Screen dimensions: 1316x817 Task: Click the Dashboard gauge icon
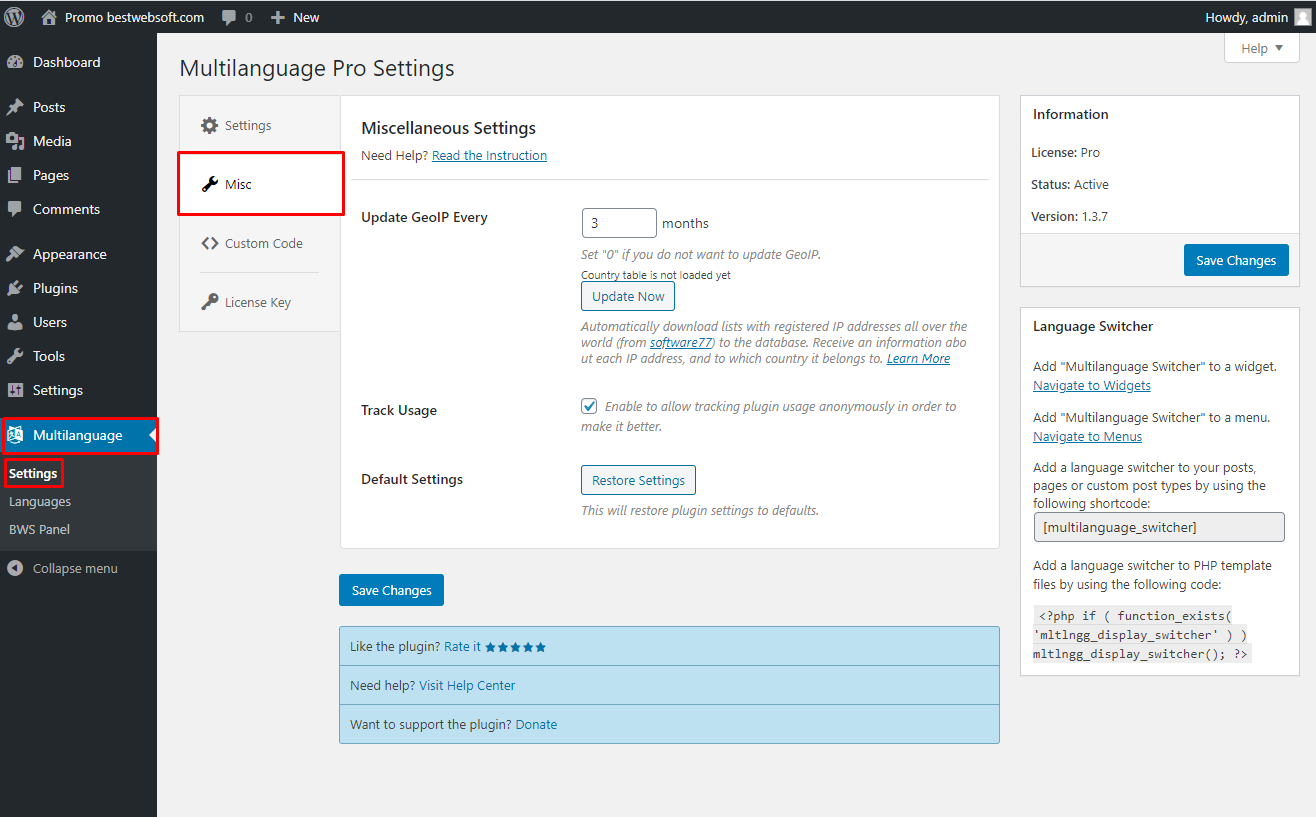pyautogui.click(x=15, y=62)
